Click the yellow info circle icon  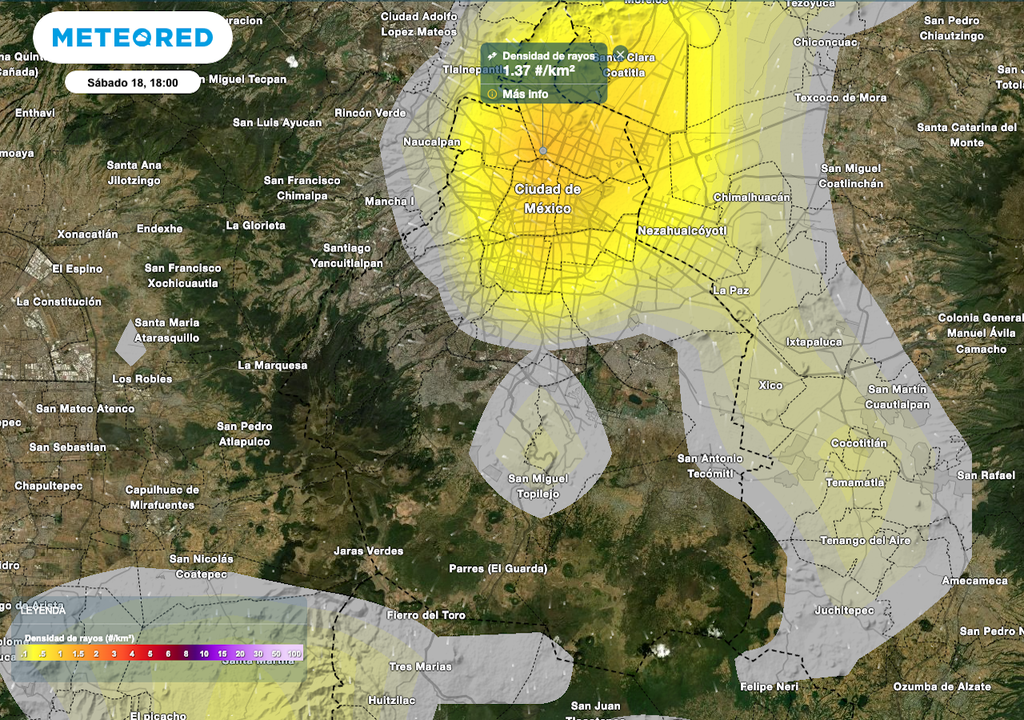pos(492,94)
